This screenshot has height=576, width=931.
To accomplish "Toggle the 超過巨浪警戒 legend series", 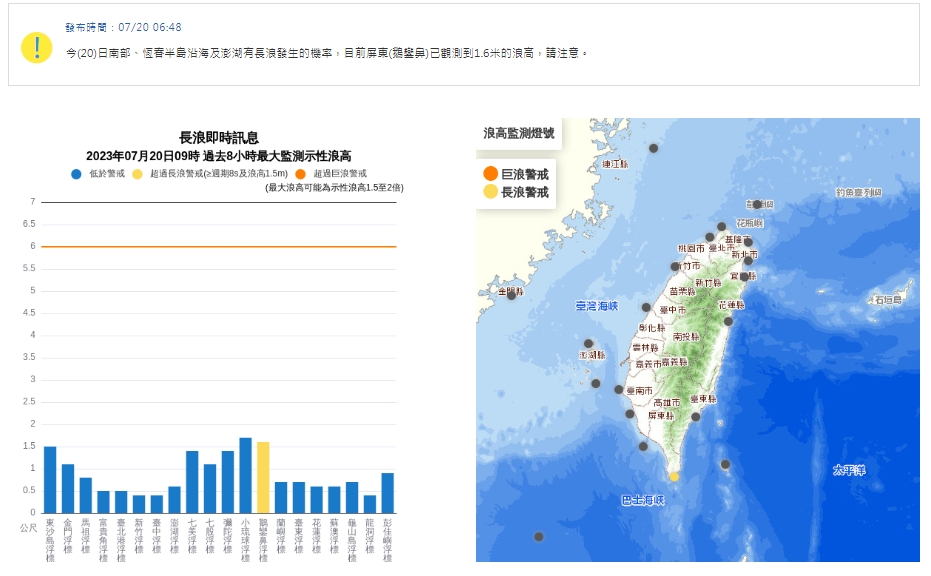I will 331,174.
